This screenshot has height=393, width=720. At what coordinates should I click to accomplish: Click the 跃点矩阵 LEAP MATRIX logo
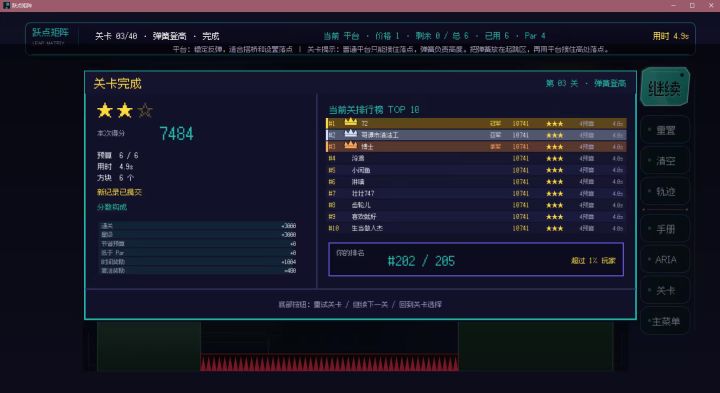point(51,36)
